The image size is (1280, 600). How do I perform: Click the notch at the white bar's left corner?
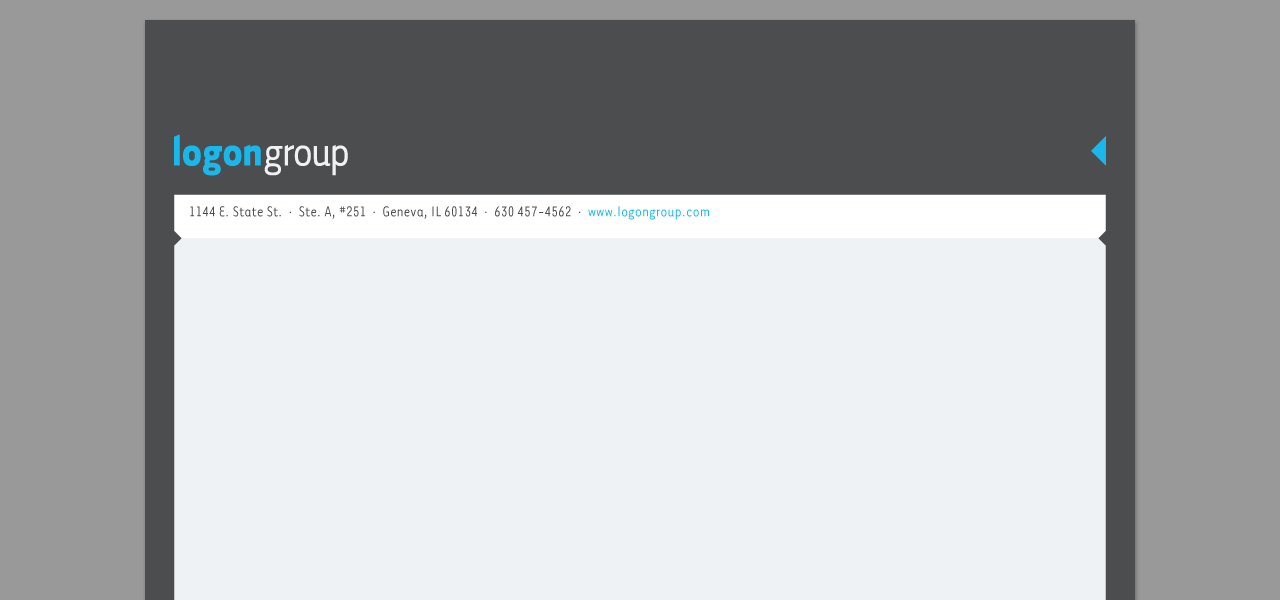177,238
